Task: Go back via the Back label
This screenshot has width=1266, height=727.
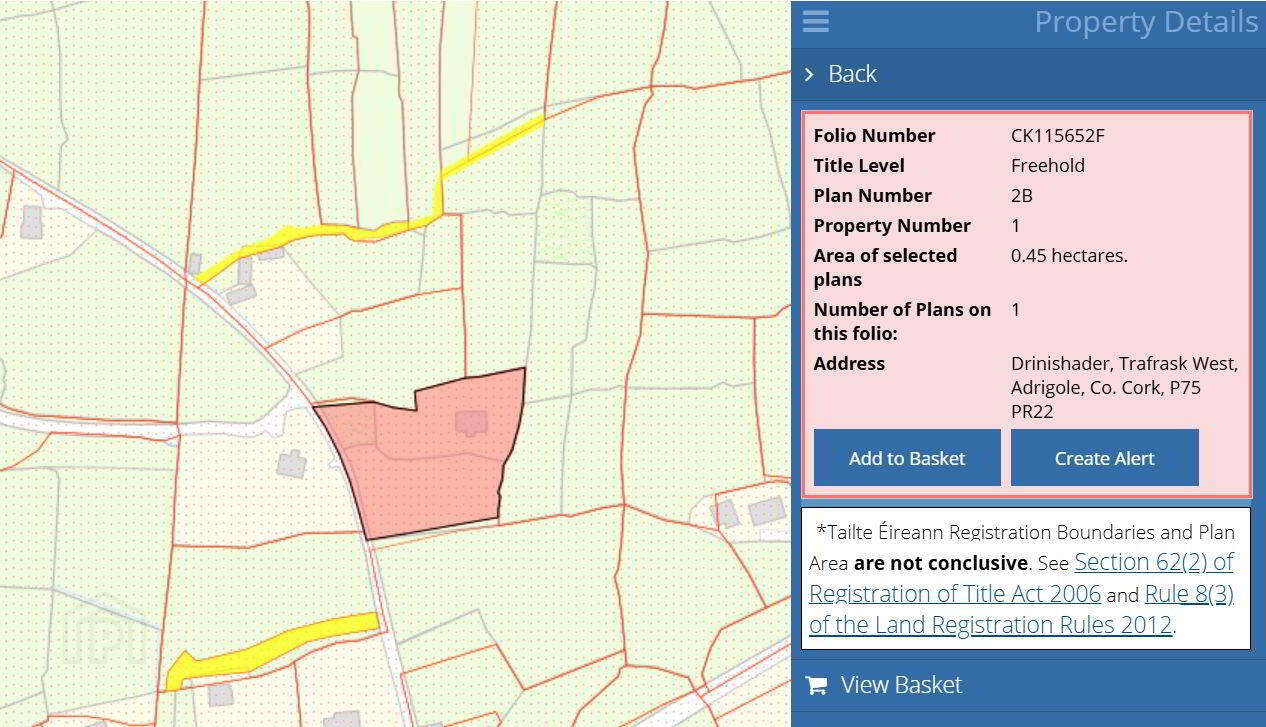Action: click(852, 74)
